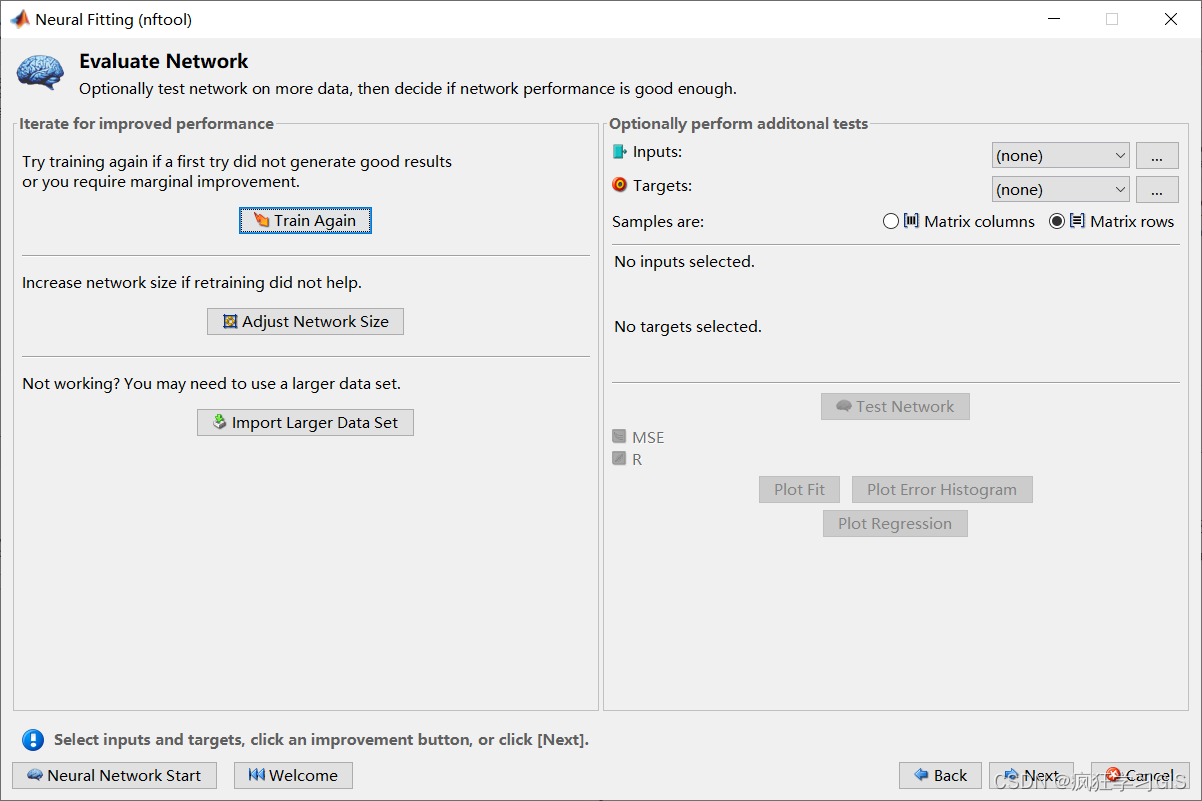
Task: Click the Test Network button
Action: click(x=895, y=406)
